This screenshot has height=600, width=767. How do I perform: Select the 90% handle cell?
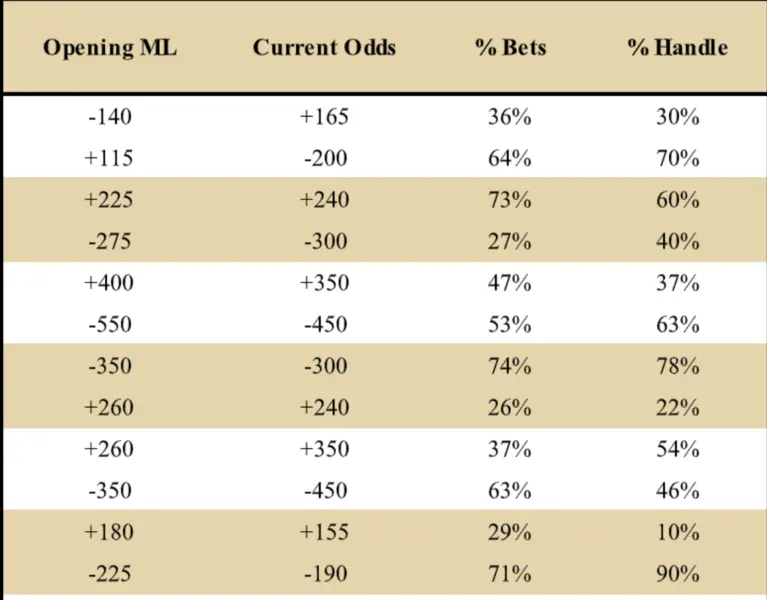(677, 574)
